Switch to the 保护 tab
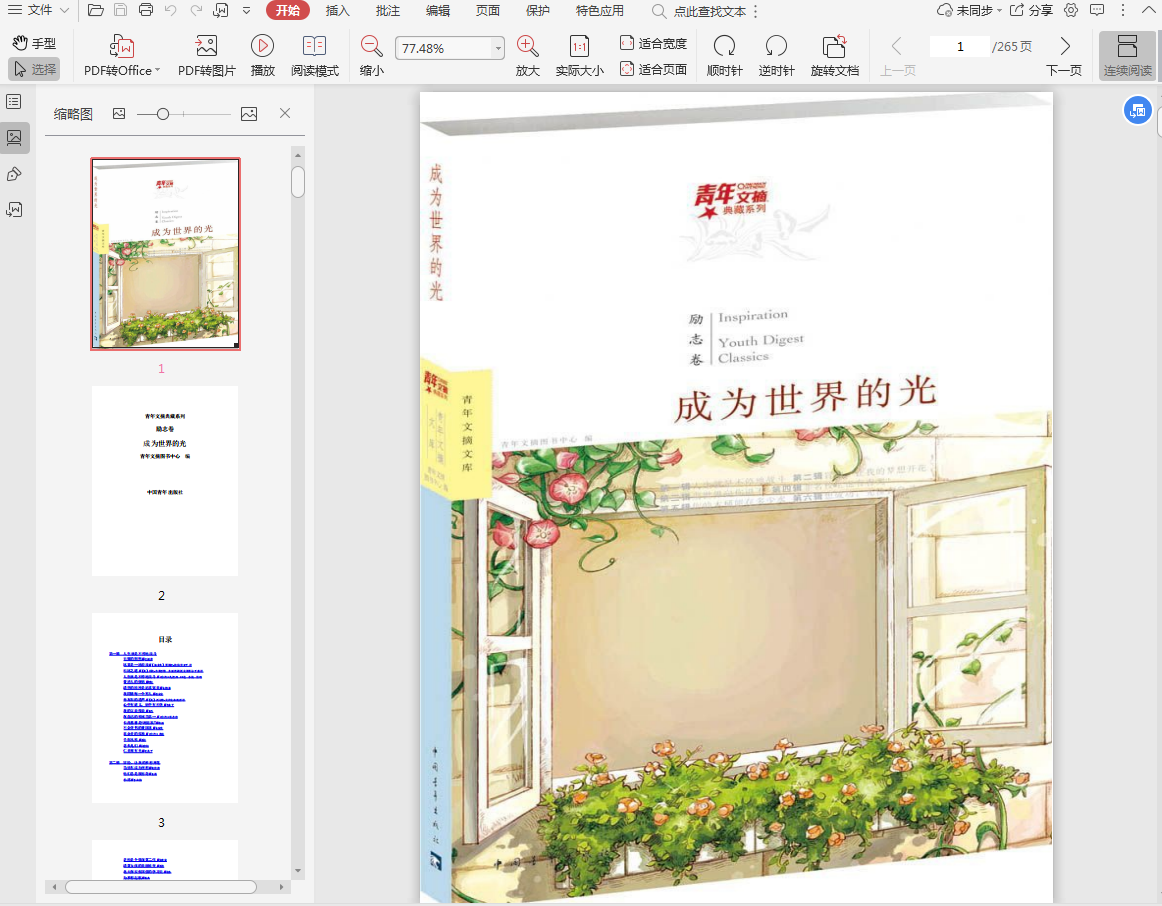This screenshot has height=906, width=1162. [x=537, y=10]
